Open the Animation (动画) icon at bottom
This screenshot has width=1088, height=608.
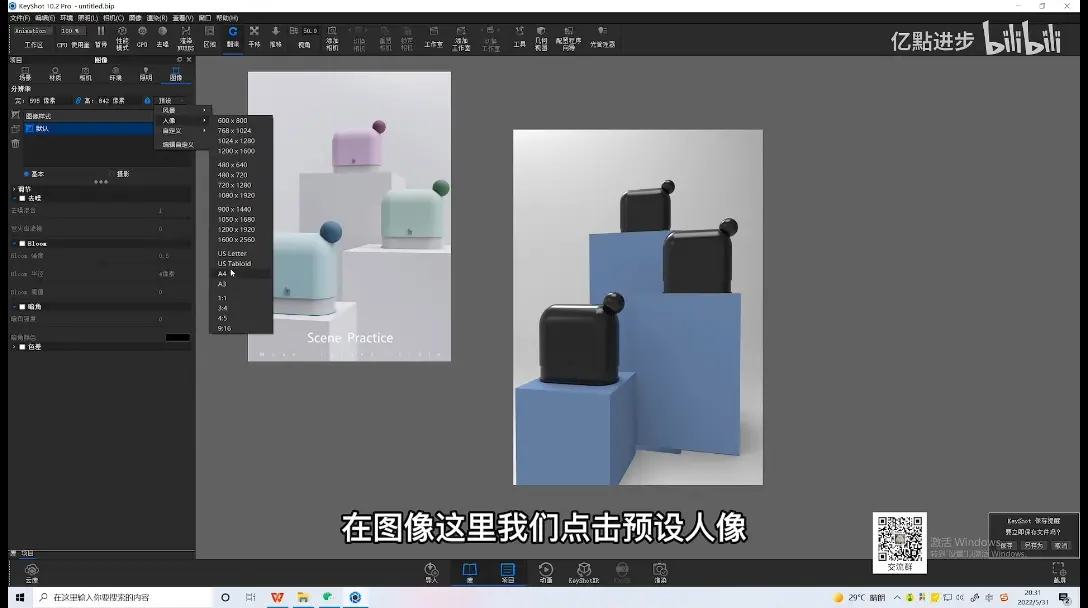pos(546,573)
